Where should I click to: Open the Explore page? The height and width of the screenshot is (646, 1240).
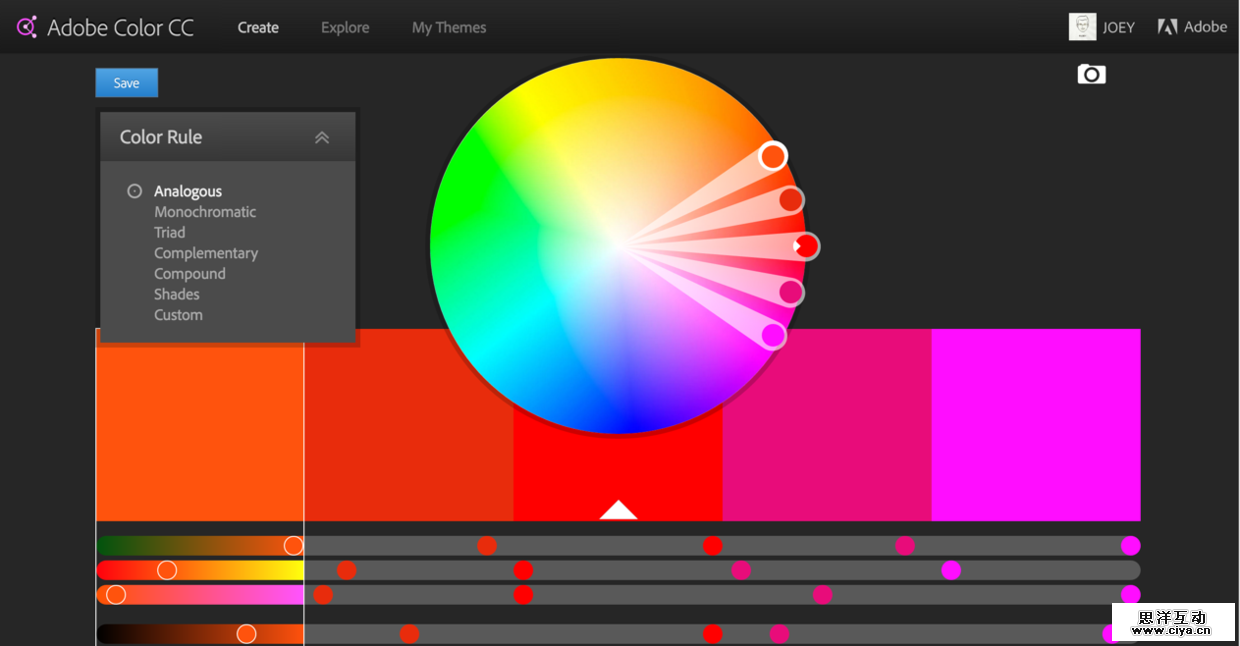344,27
